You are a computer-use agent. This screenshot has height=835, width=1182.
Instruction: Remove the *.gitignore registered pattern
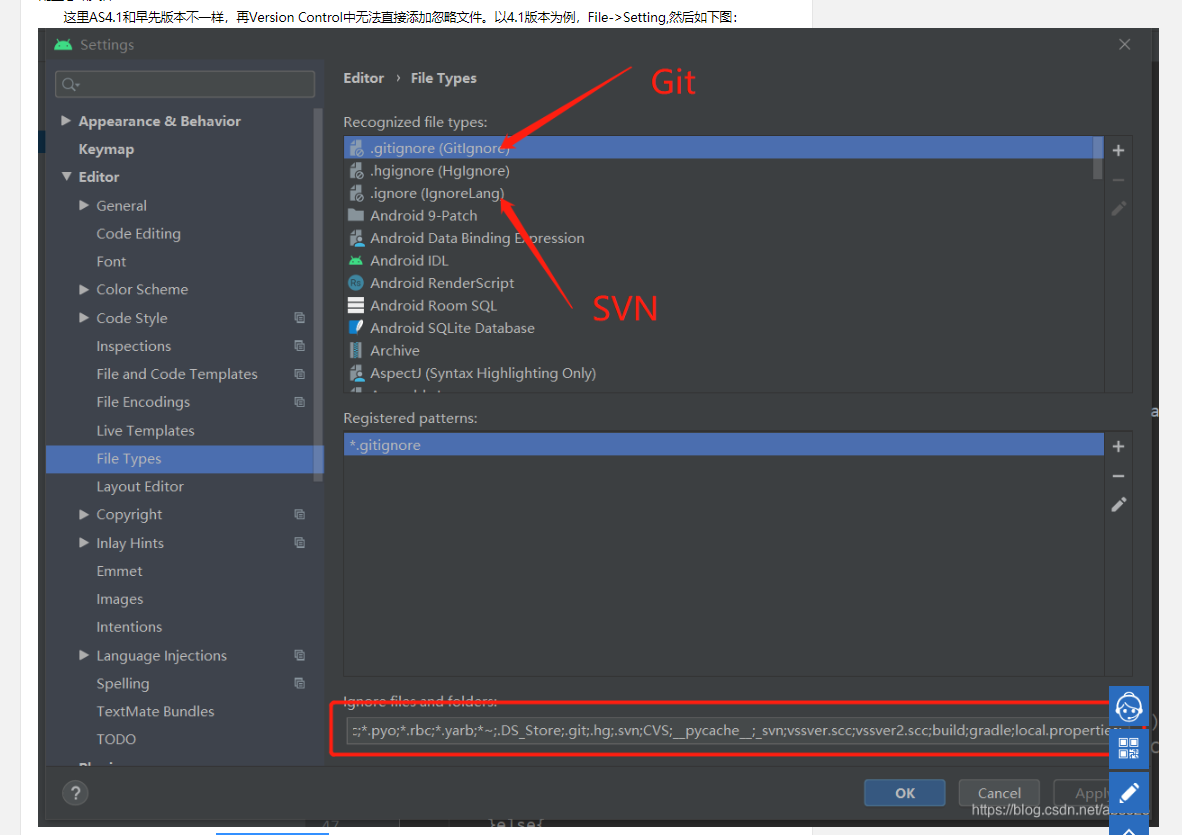click(x=1117, y=475)
